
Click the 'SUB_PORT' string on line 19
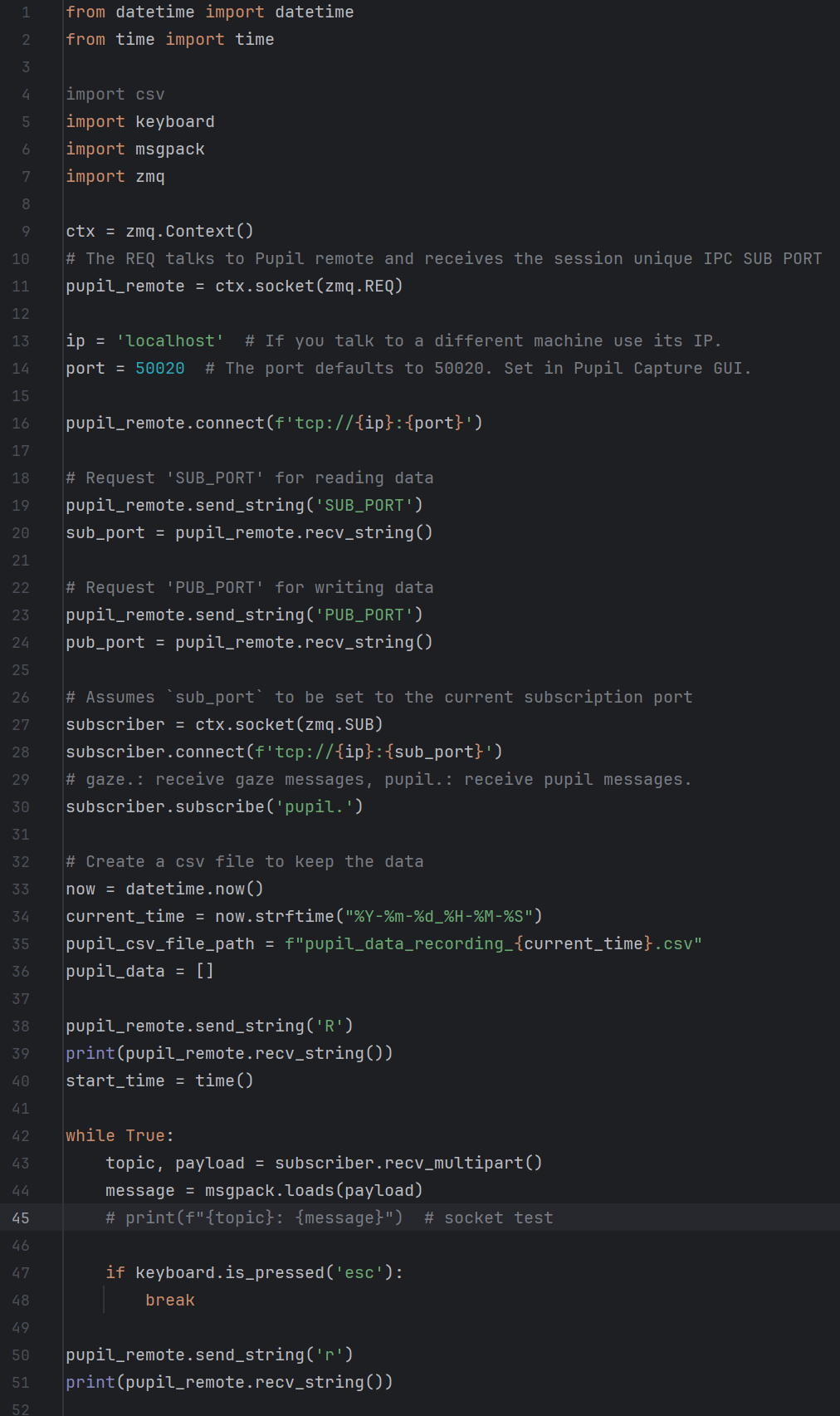click(x=364, y=505)
